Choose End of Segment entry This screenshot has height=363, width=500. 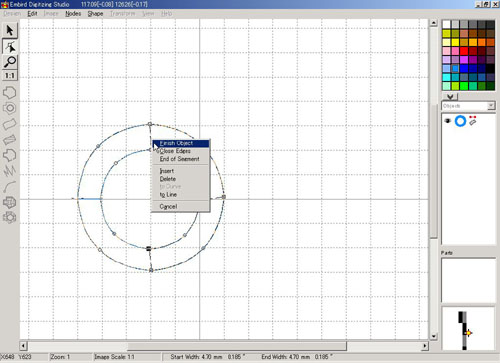click(181, 159)
